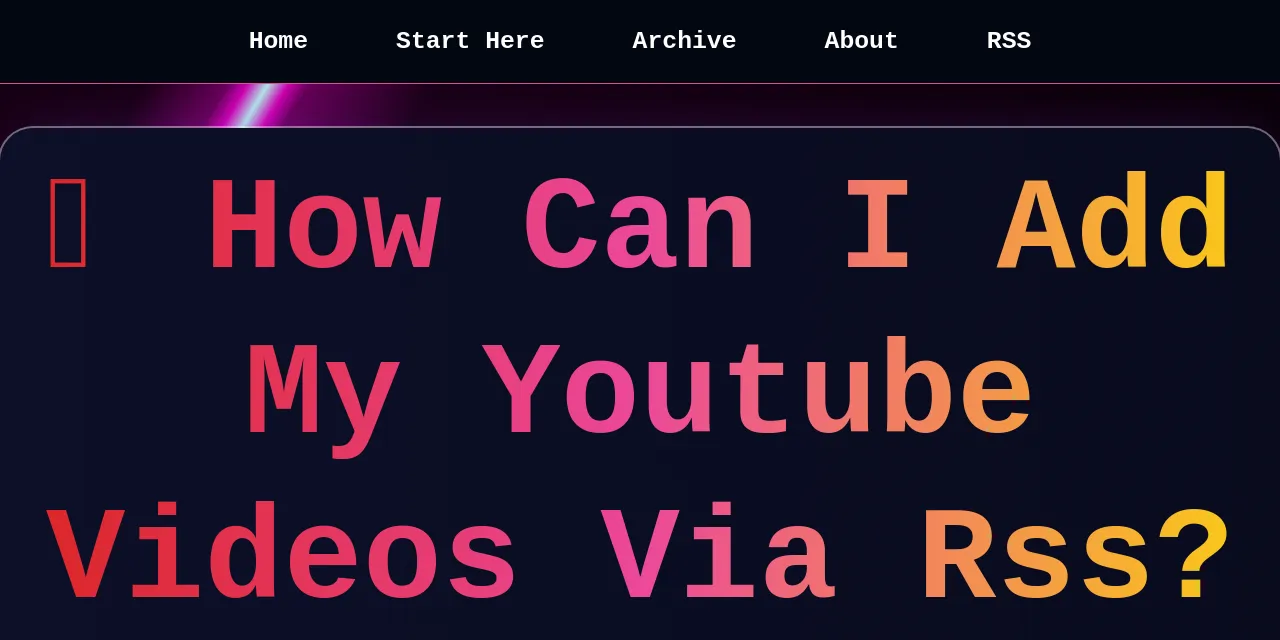Go to the Start Here page

(x=470, y=41)
